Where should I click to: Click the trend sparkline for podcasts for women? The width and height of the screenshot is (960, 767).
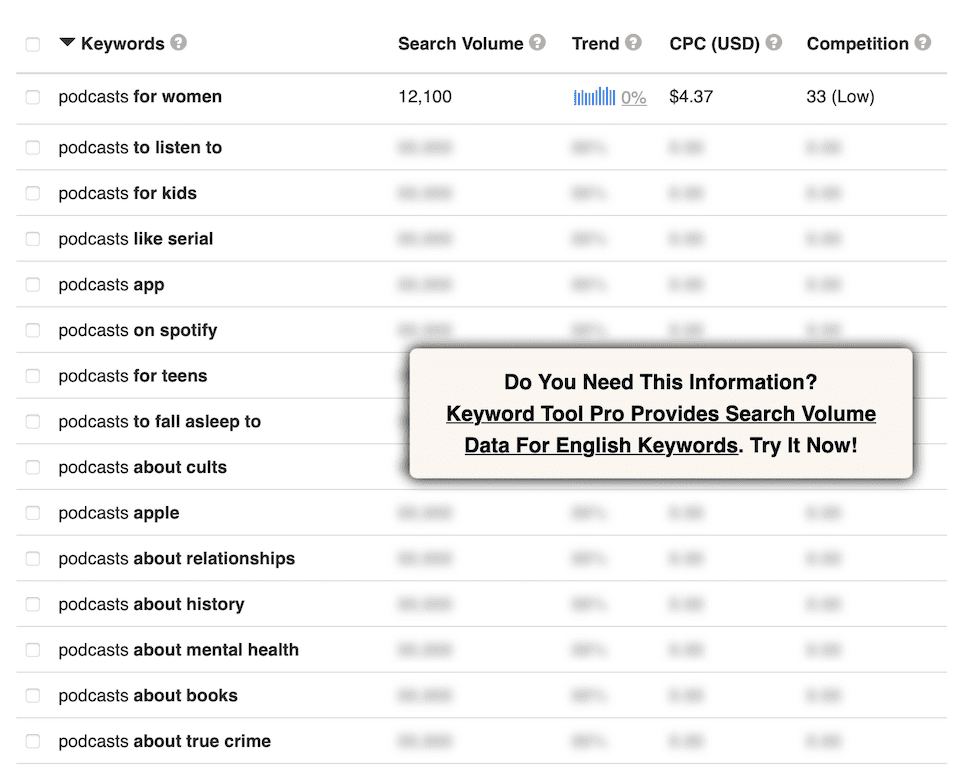594,97
